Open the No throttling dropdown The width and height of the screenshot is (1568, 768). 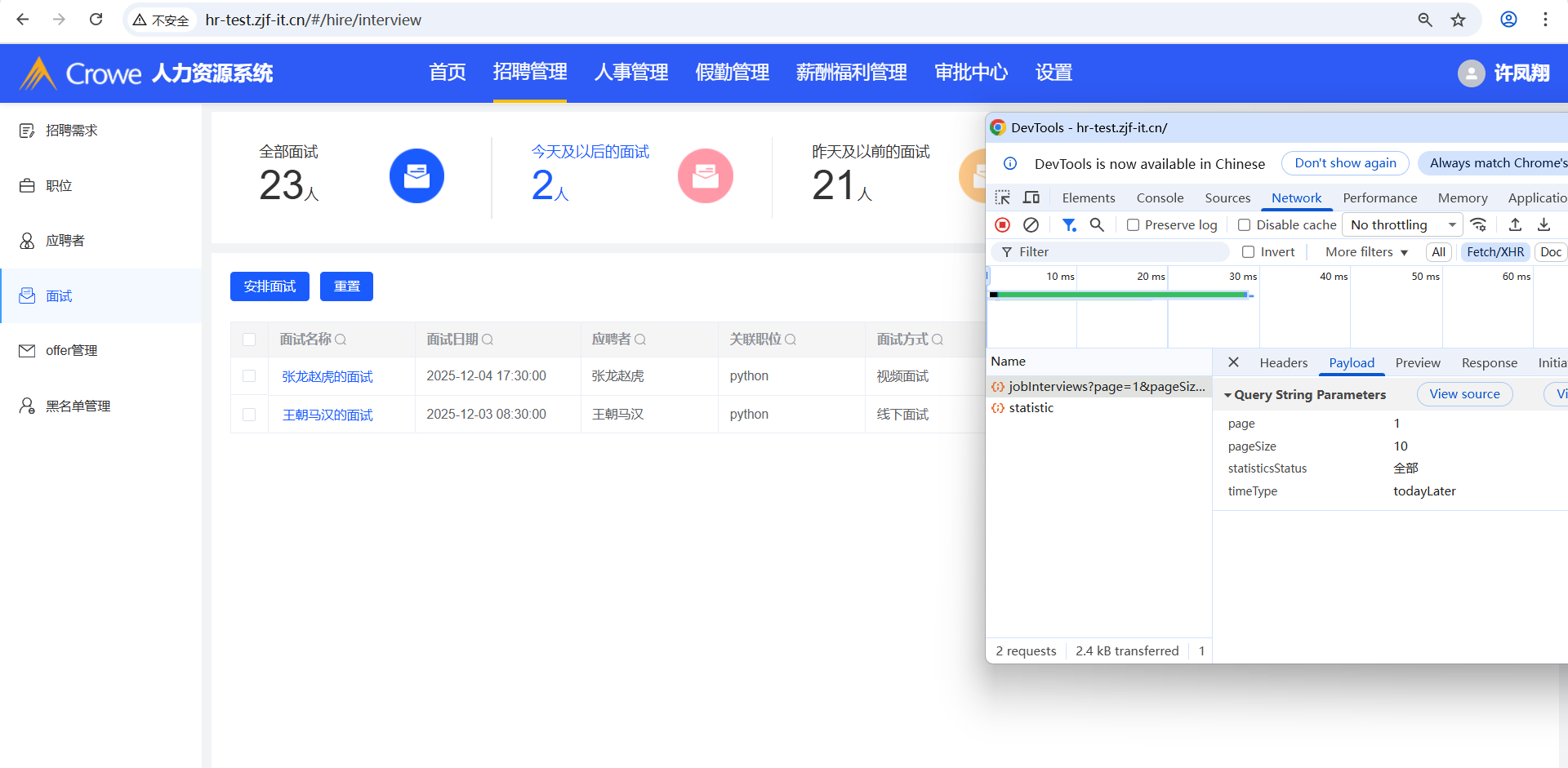pyautogui.click(x=1401, y=225)
